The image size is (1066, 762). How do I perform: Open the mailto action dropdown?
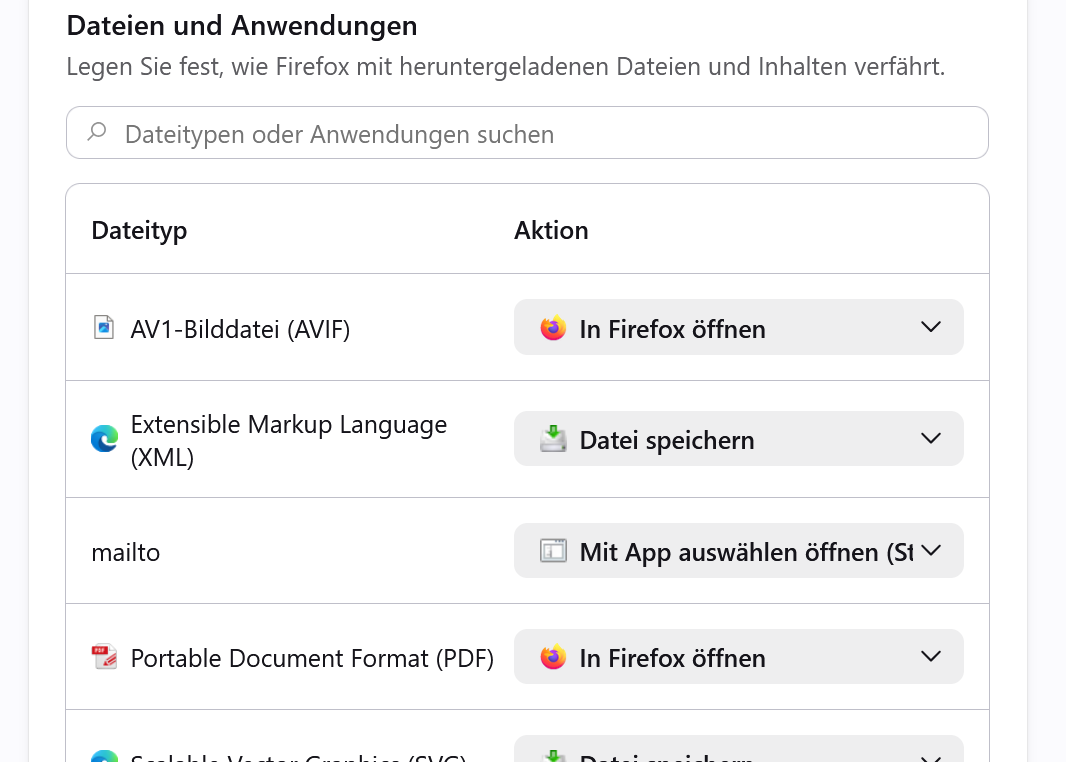[738, 551]
